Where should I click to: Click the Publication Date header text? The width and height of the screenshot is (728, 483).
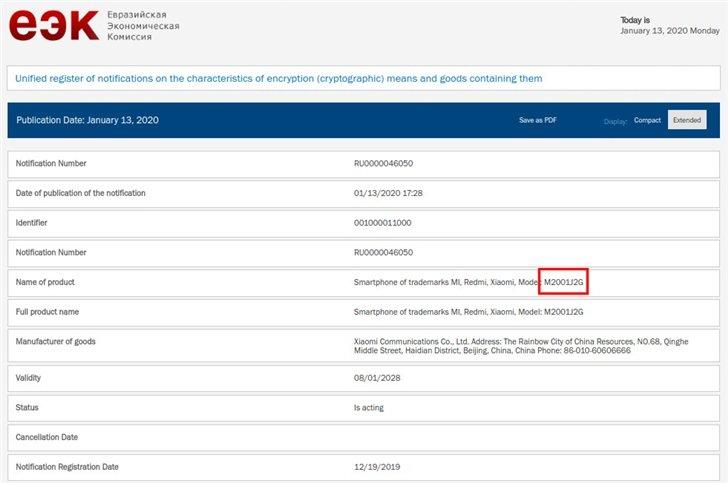click(x=87, y=120)
